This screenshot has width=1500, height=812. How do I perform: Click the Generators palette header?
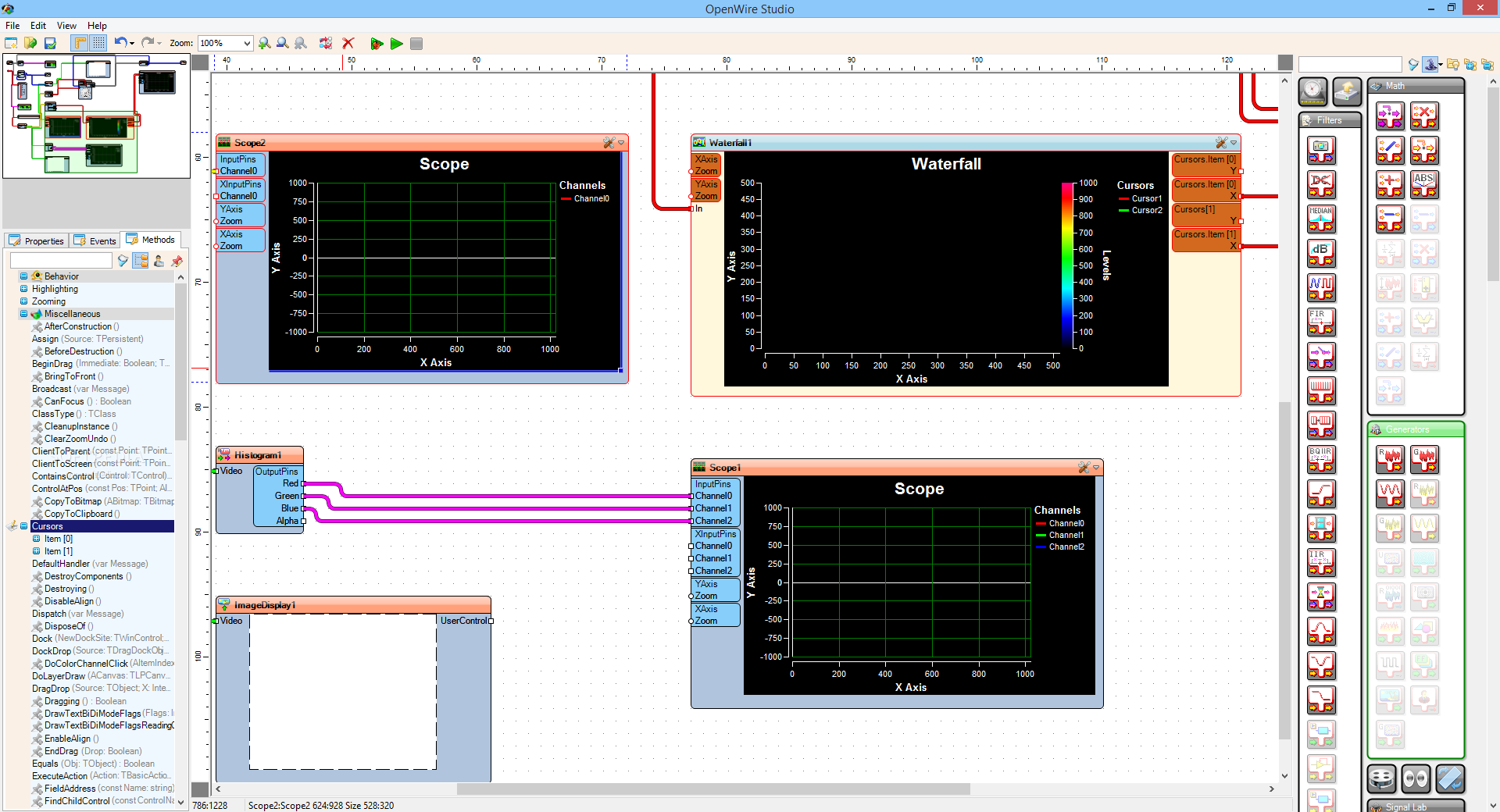pos(1416,429)
